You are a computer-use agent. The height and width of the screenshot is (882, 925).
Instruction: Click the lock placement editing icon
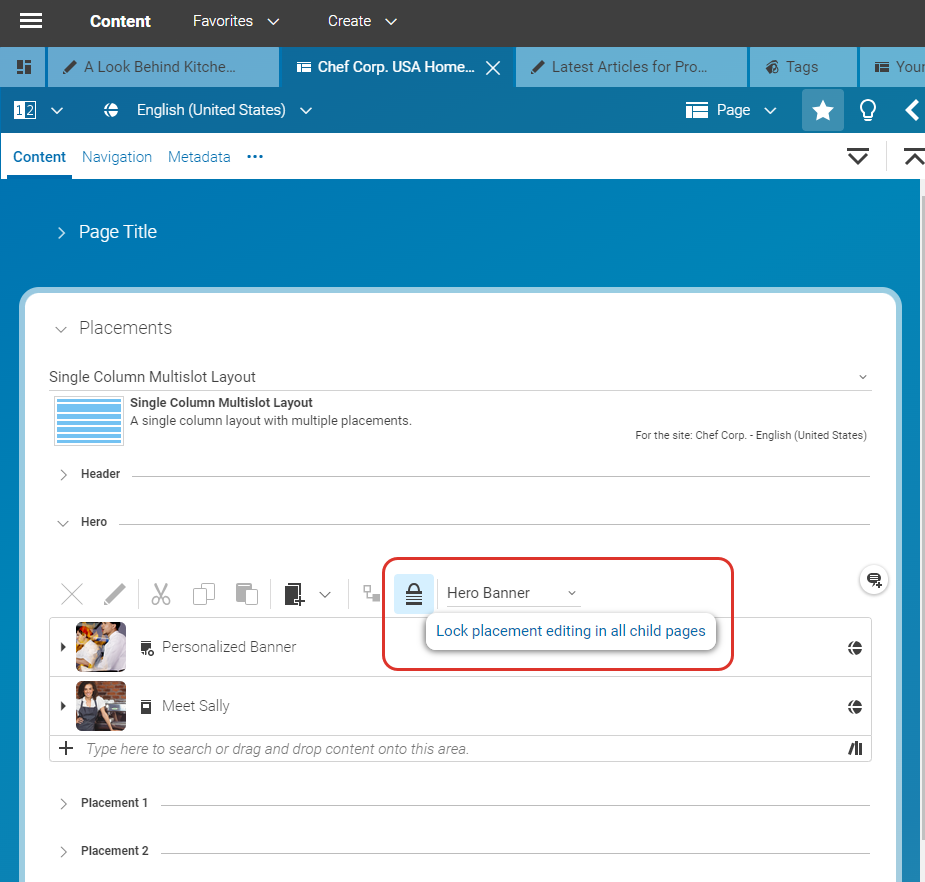[414, 594]
